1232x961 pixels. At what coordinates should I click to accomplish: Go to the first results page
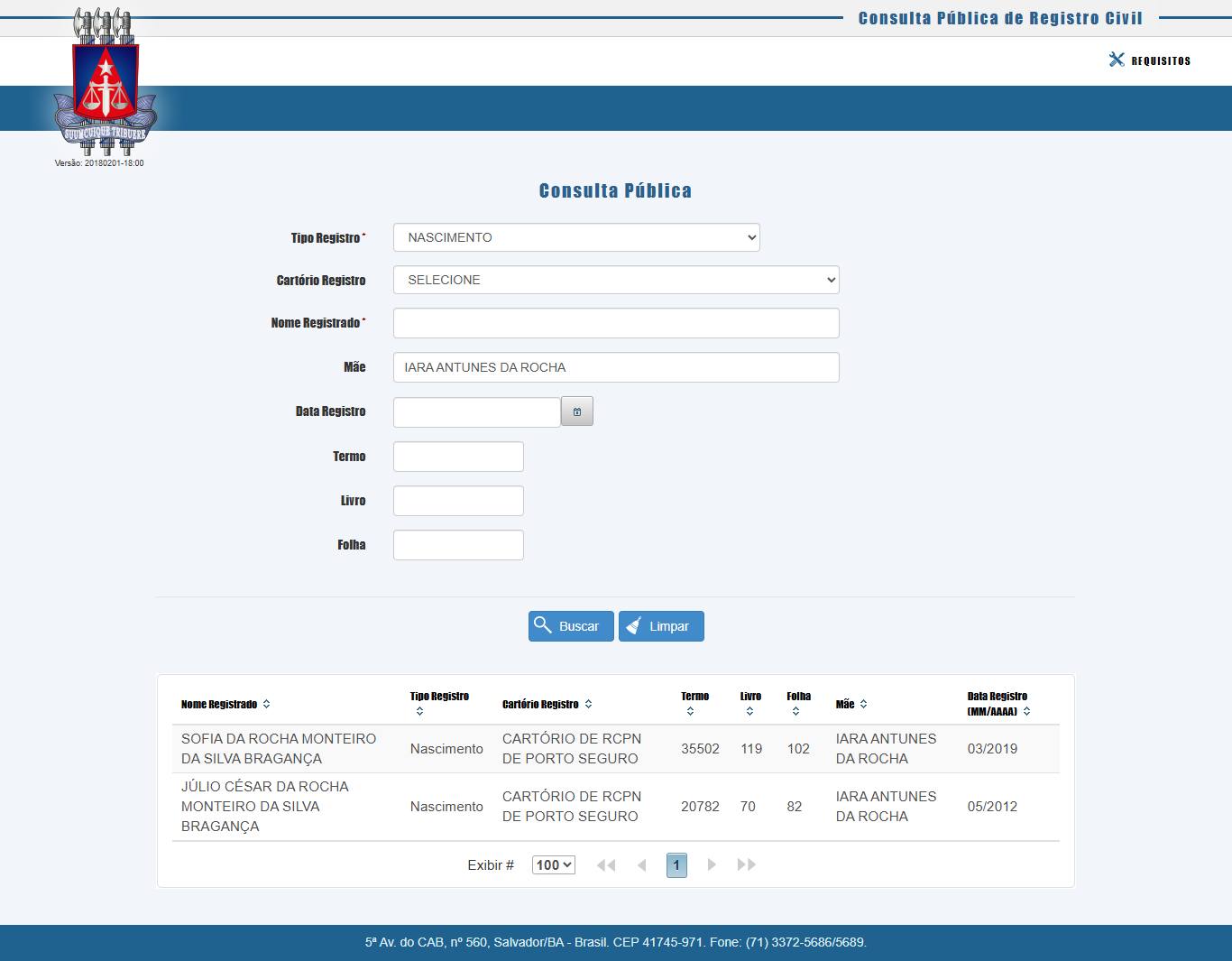(606, 864)
